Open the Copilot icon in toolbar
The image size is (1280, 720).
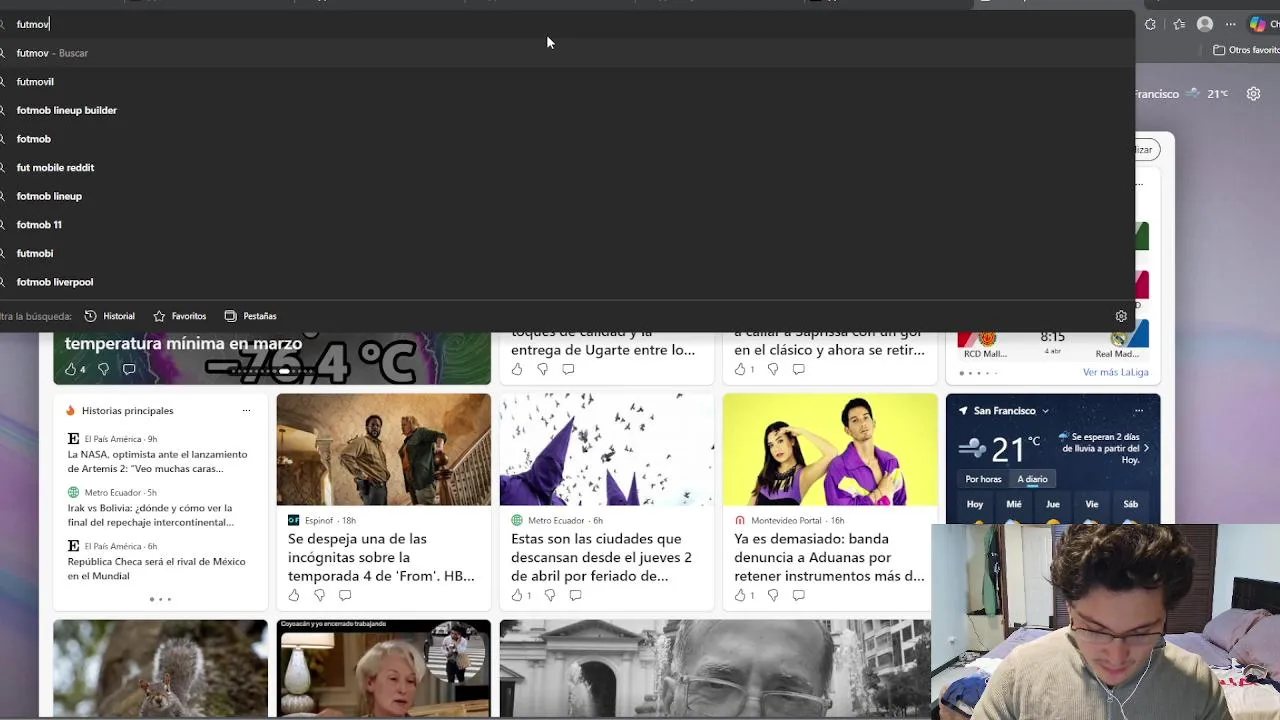click(x=1258, y=24)
